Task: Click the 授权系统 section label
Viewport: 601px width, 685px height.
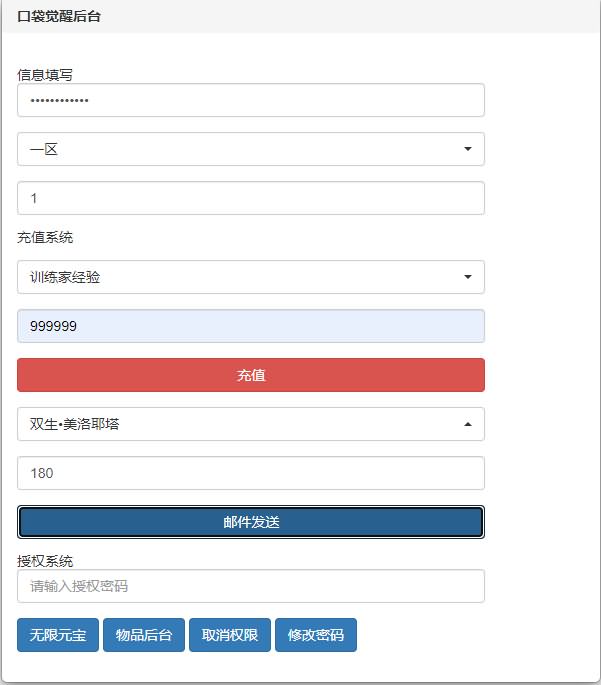Action: point(45,561)
